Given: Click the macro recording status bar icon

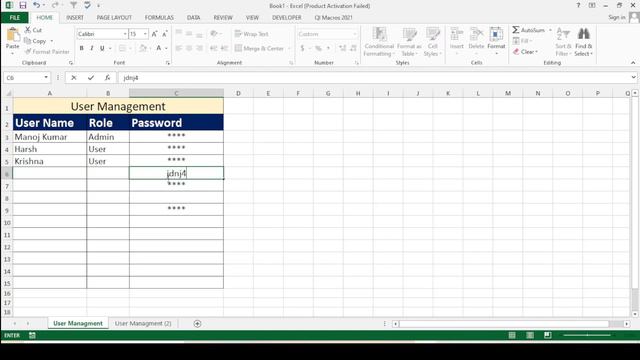Looking at the screenshot, I should tap(32, 335).
